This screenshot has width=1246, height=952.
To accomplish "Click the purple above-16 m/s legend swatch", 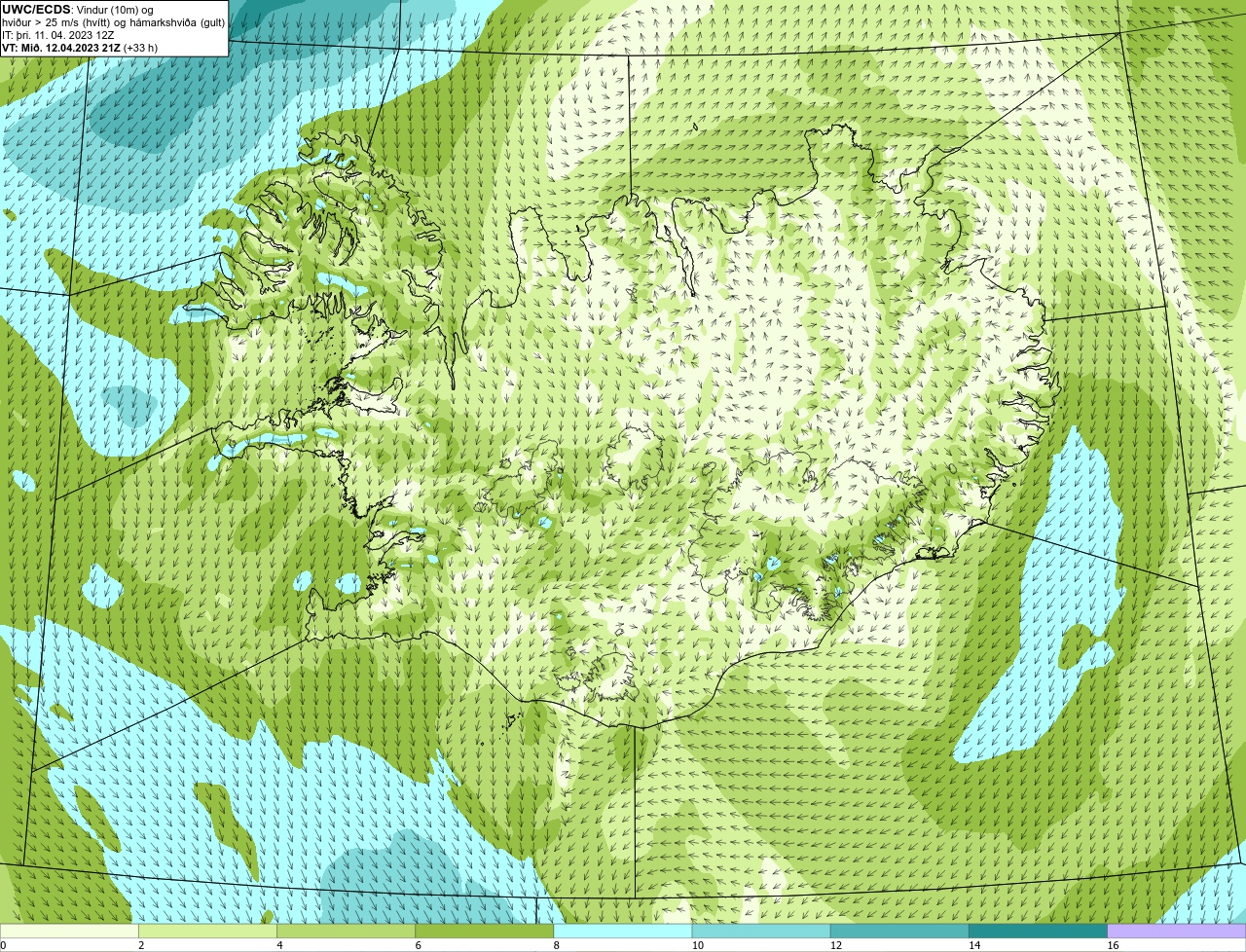I will click(1177, 932).
